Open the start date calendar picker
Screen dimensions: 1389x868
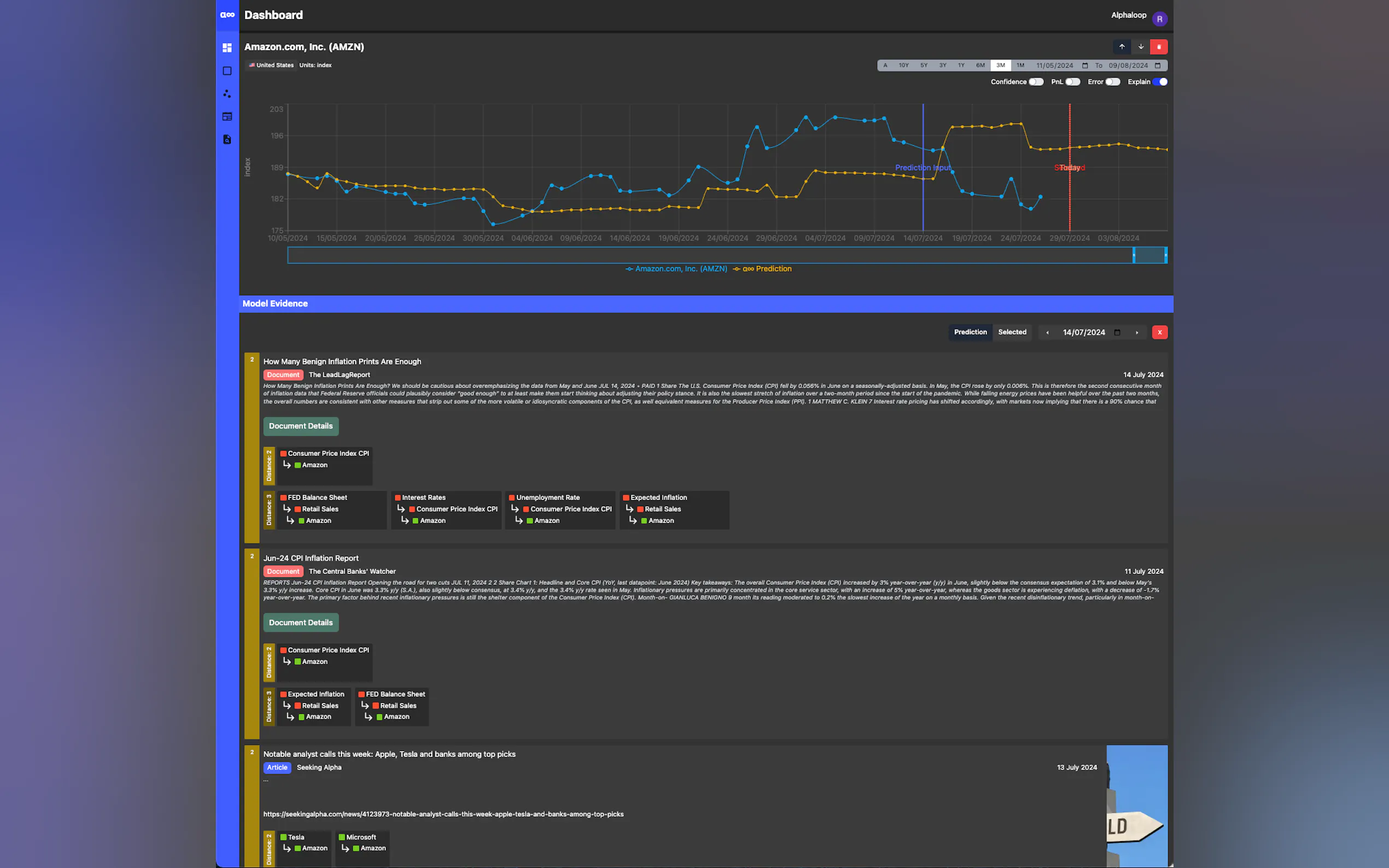point(1084,66)
